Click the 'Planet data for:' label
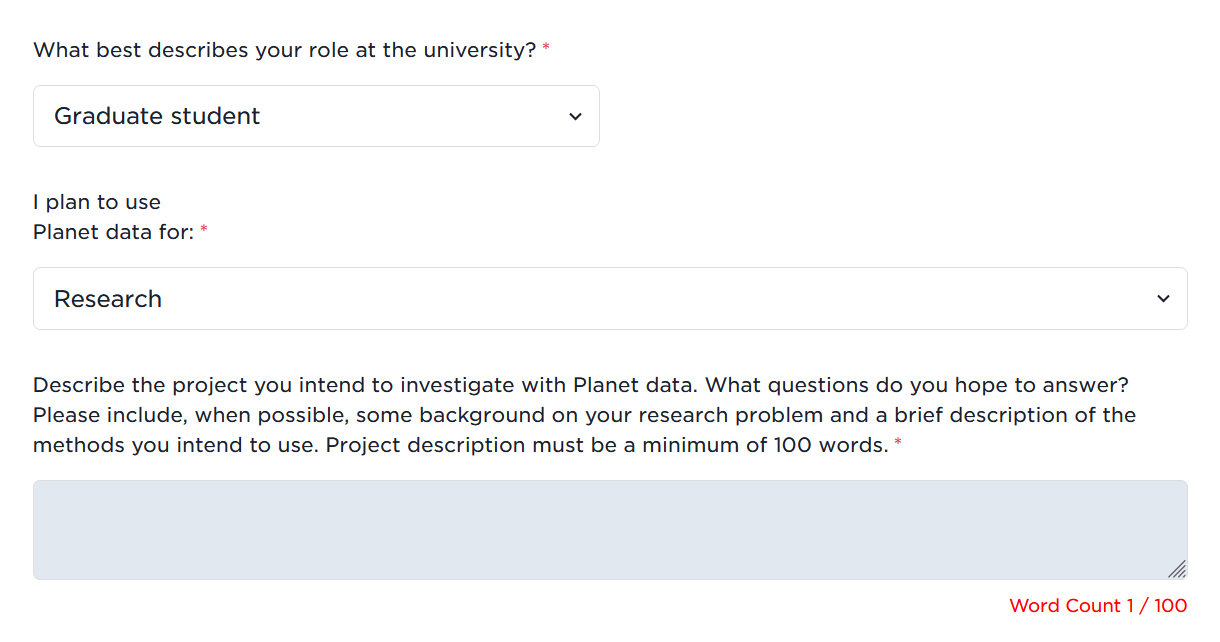Screen dimensions: 1220x642 point(113,232)
